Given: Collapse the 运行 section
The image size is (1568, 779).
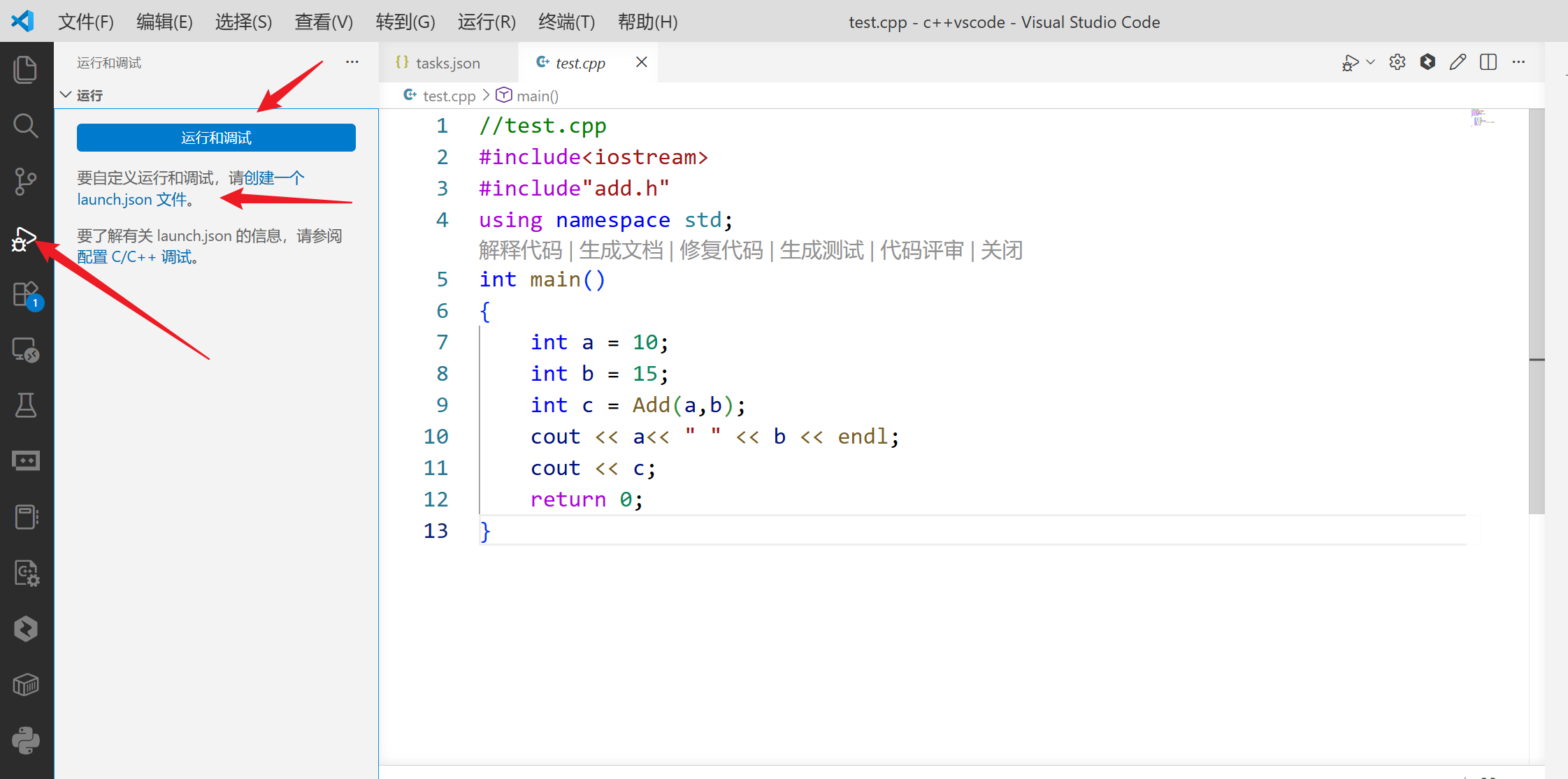Looking at the screenshot, I should click(66, 95).
